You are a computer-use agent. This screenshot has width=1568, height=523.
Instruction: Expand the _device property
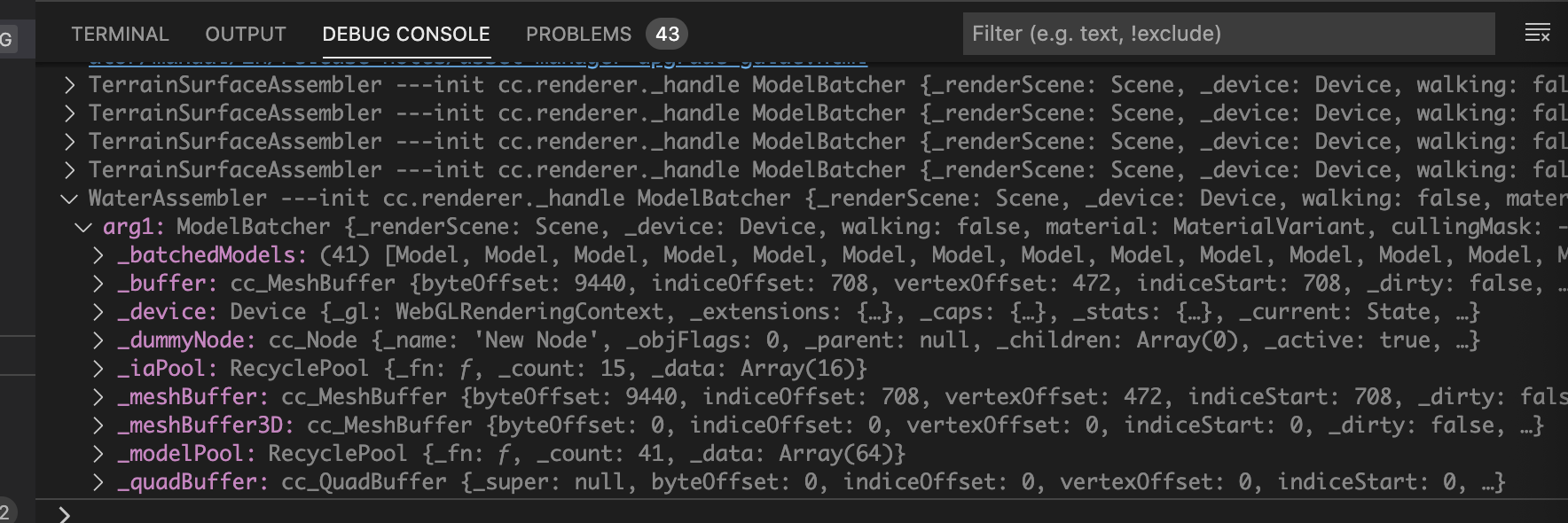[x=98, y=312]
